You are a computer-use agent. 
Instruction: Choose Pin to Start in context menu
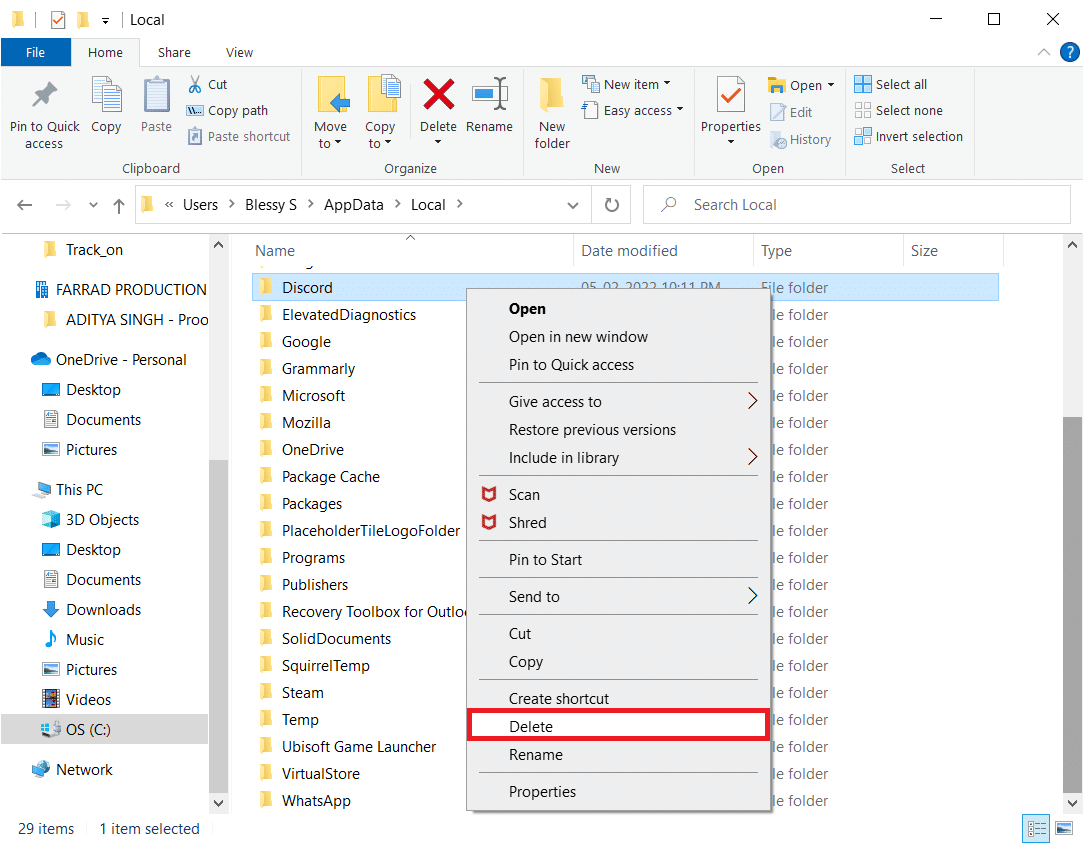pyautogui.click(x=618, y=560)
